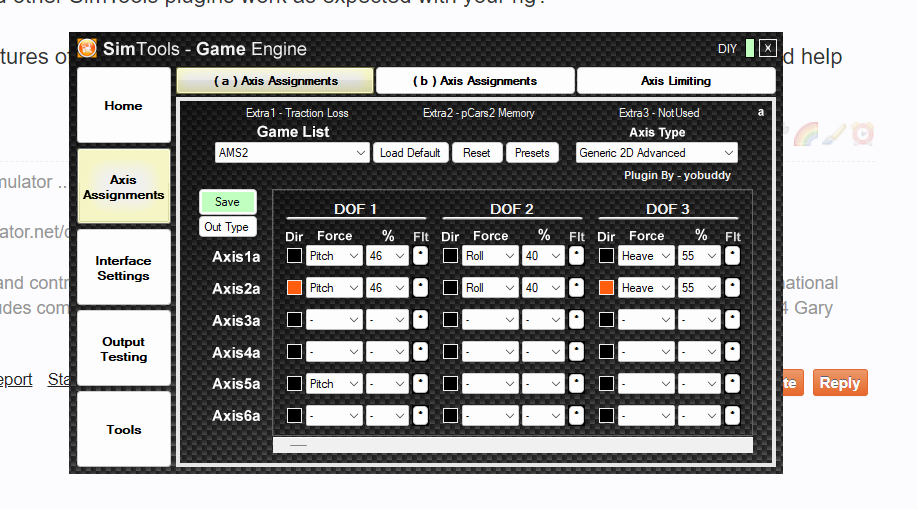Open Axis1a DOF 3 filter button
This screenshot has width=918, height=509.
click(x=732, y=256)
